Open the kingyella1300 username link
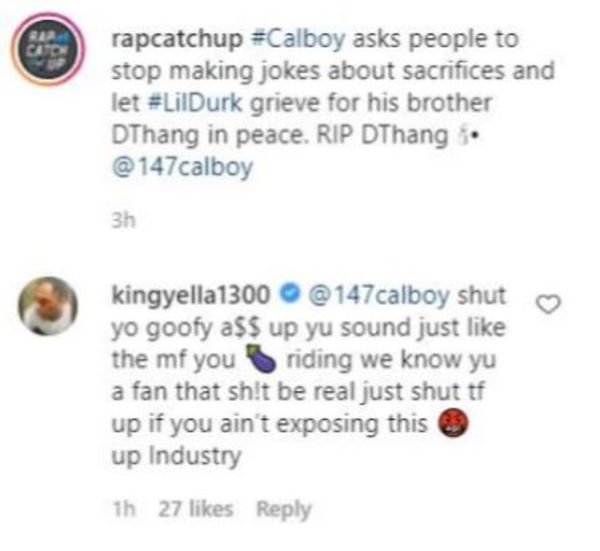Image resolution: width=600 pixels, height=551 pixels. click(191, 296)
